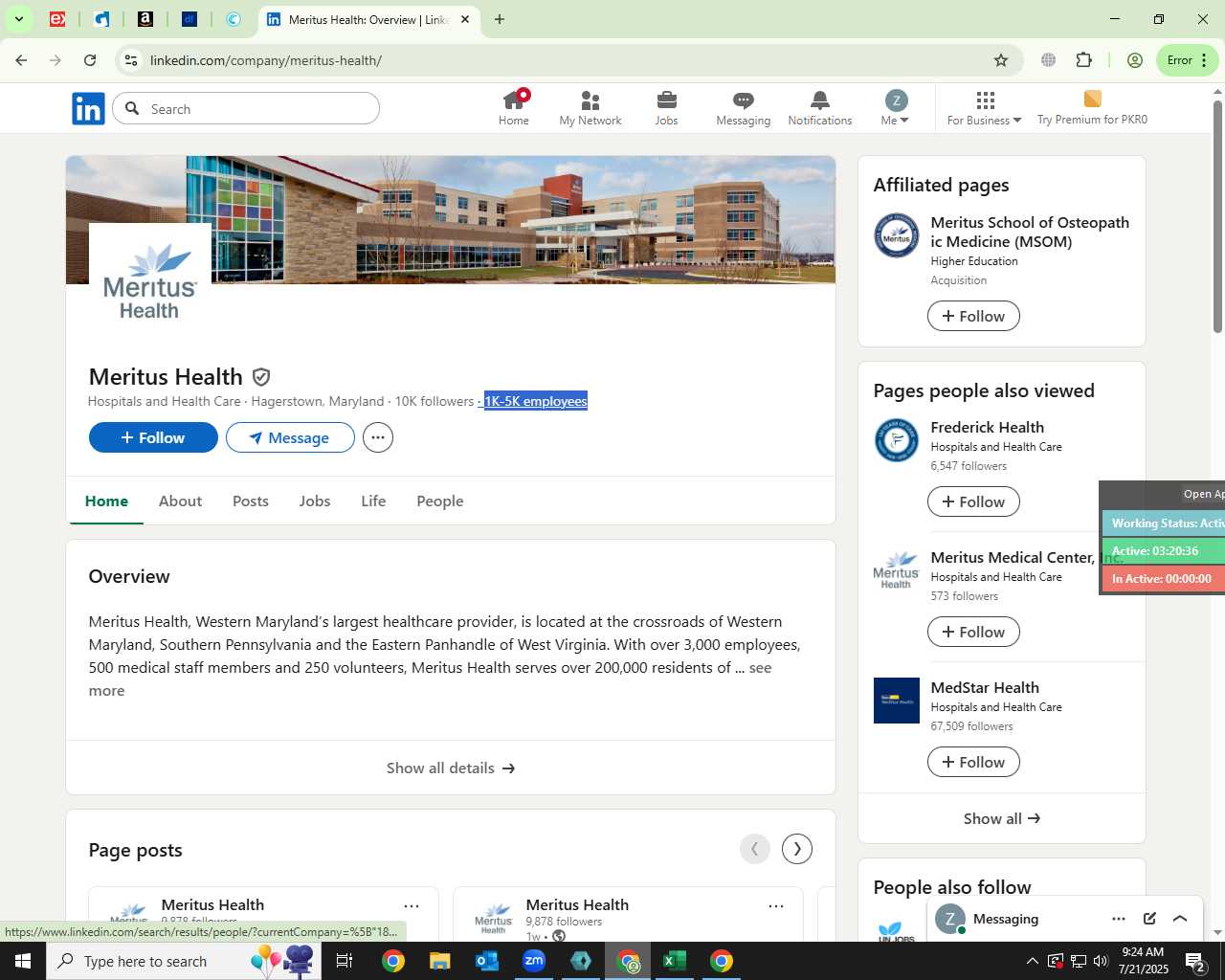The image size is (1225, 980).
Task: Click the Meritus Health company logo
Action: tap(150, 284)
